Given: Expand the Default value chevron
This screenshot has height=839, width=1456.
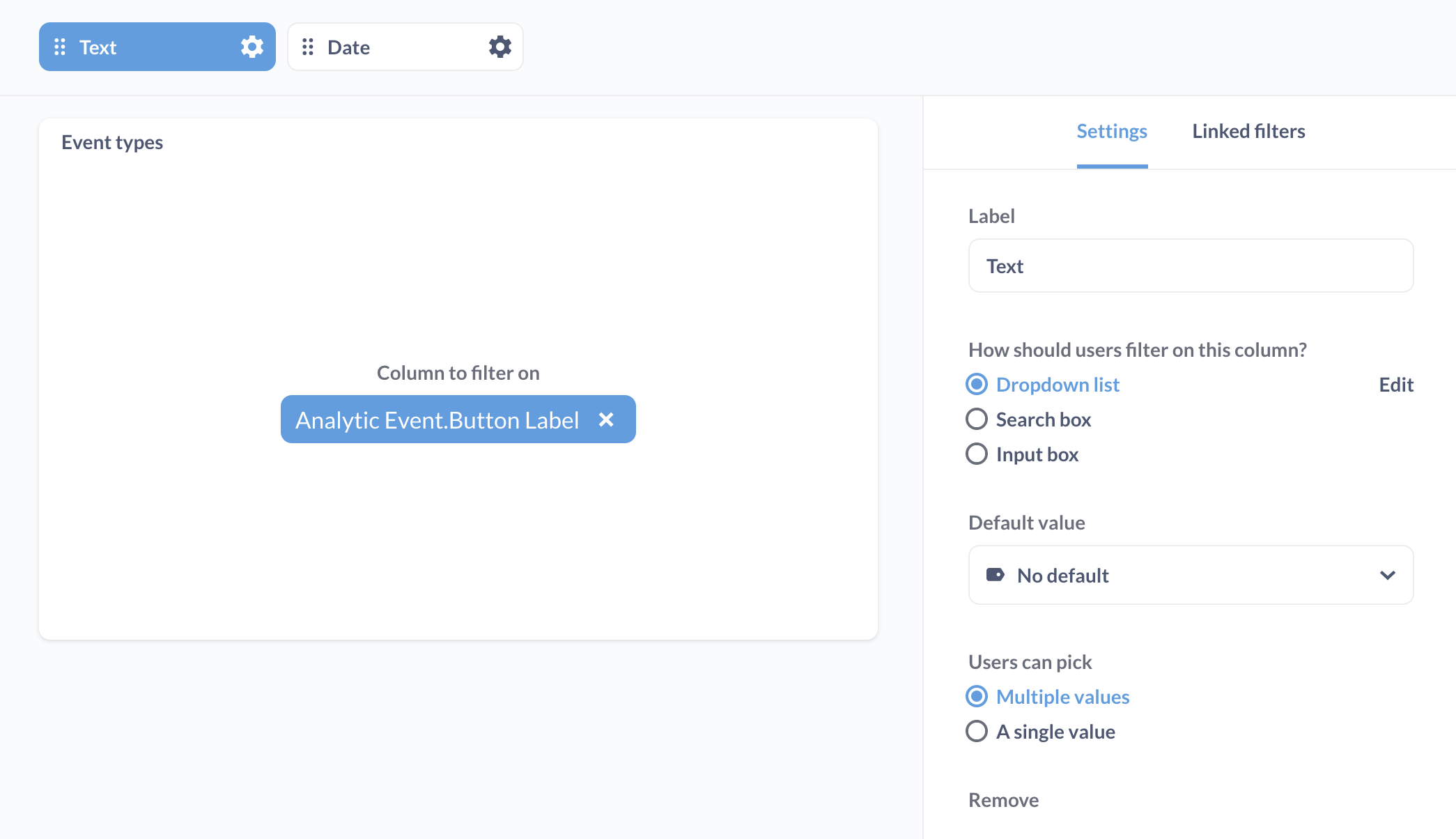Looking at the screenshot, I should (x=1388, y=575).
